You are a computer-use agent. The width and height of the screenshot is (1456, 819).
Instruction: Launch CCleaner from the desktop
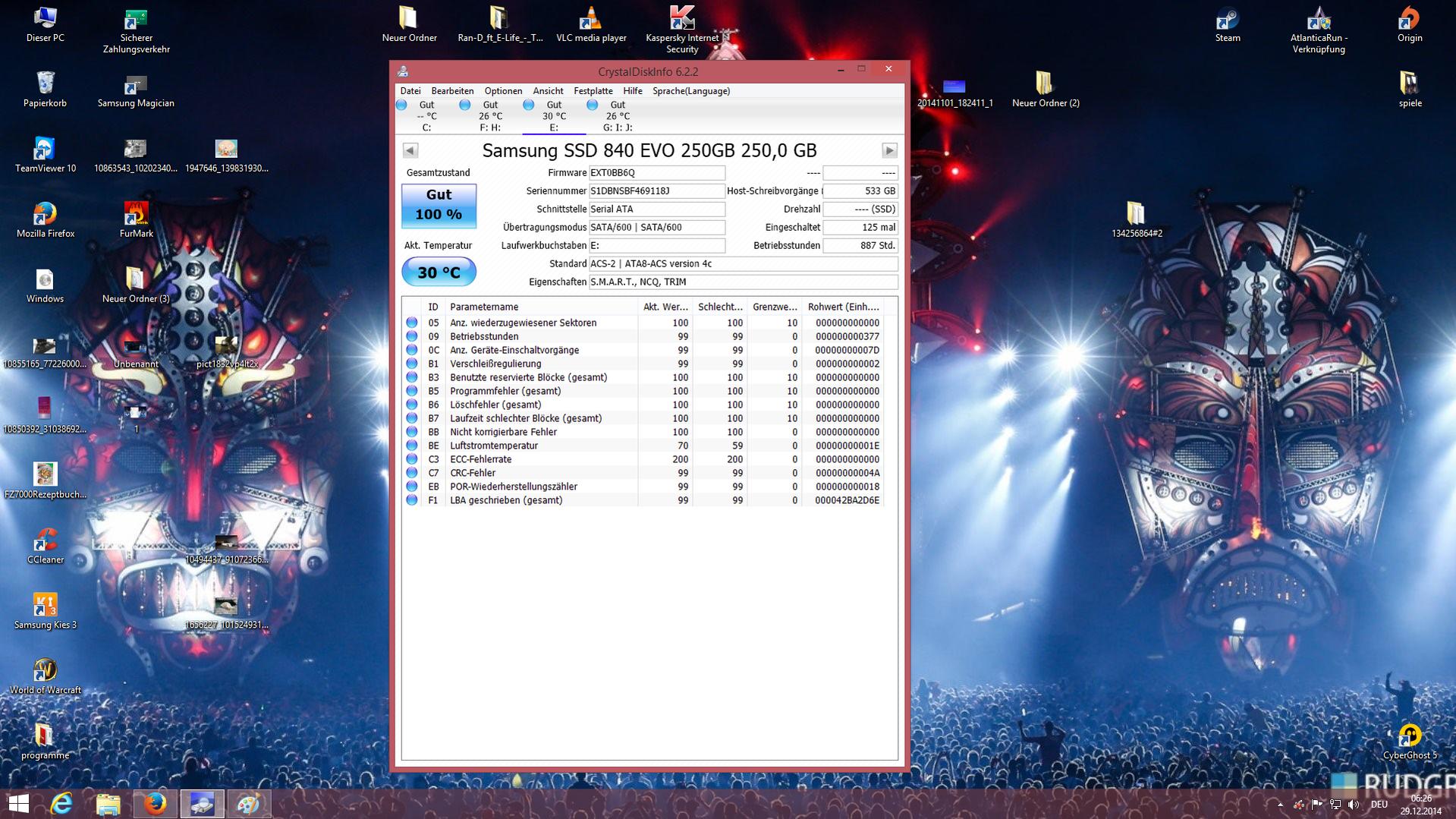point(45,547)
